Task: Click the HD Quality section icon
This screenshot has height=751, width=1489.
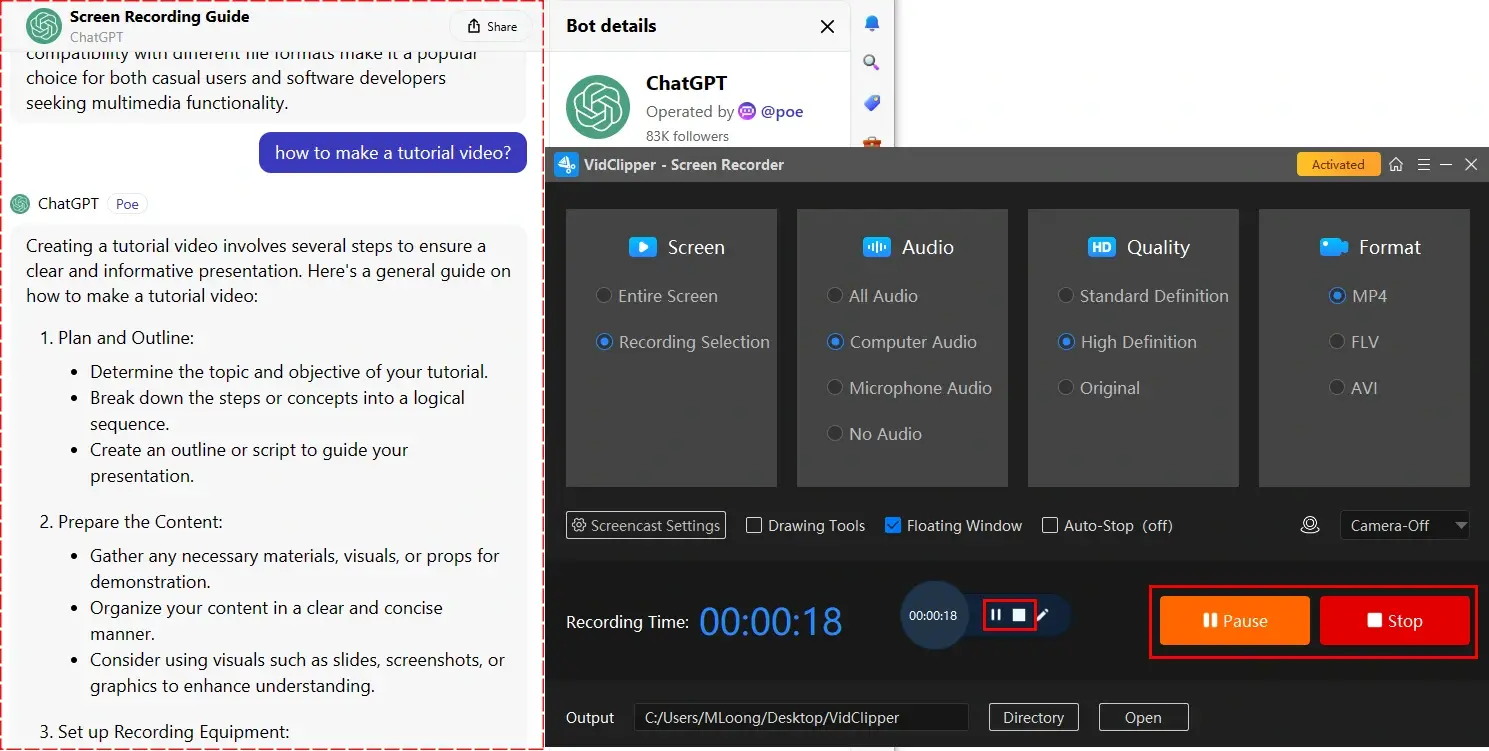Action: (1101, 247)
